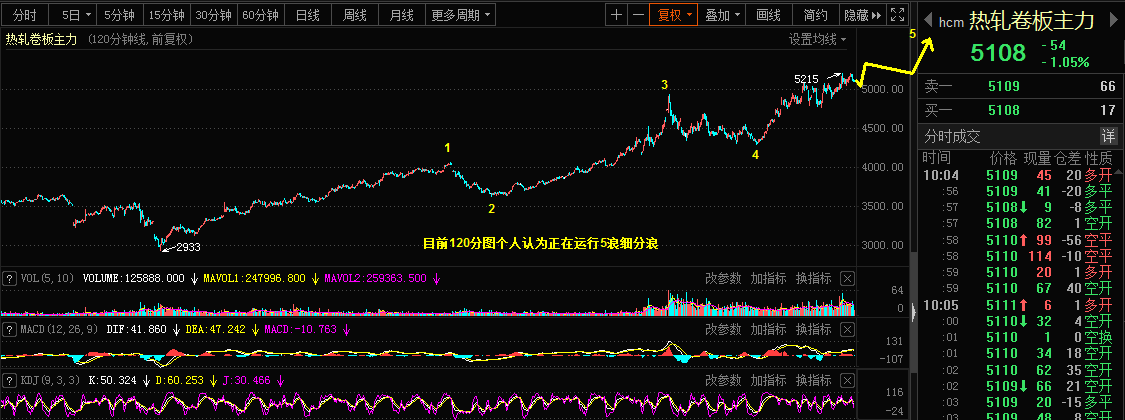Click the 卖一 ask price 5109
Screen dimensions: 1125x420
1002,87
